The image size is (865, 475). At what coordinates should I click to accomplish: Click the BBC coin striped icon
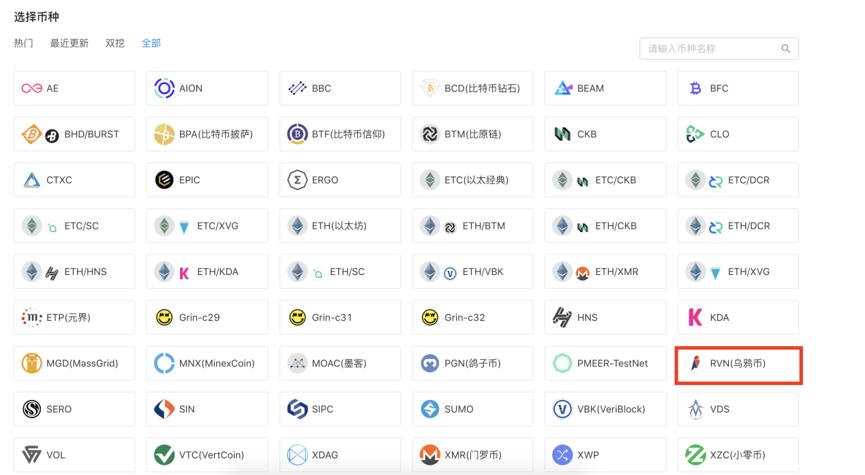(x=297, y=88)
